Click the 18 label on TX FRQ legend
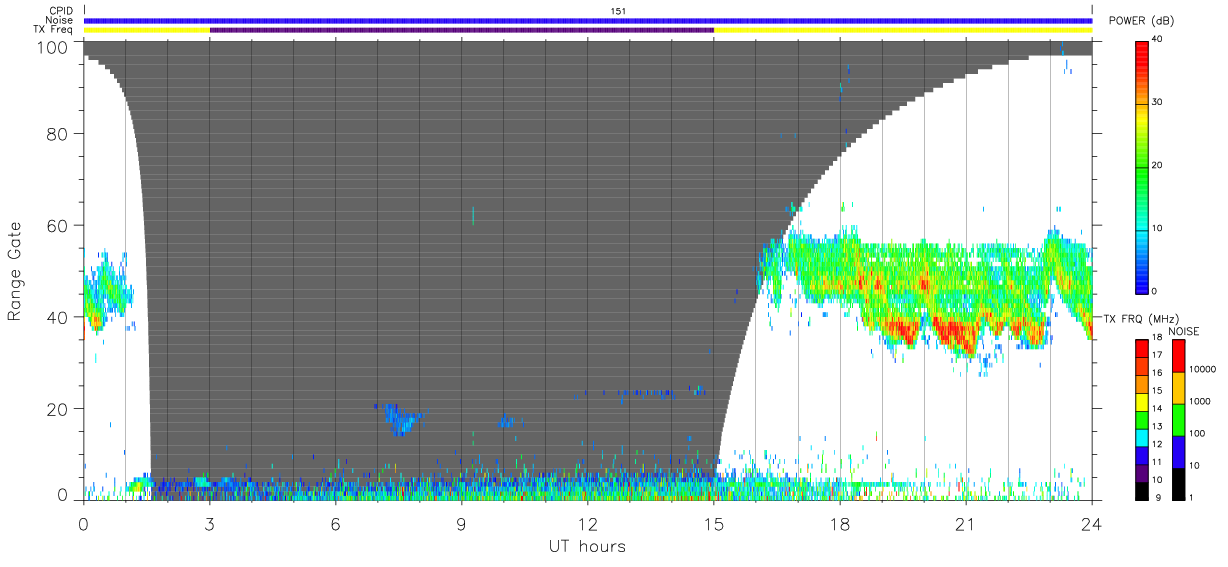1228x567 pixels. coord(1157,339)
